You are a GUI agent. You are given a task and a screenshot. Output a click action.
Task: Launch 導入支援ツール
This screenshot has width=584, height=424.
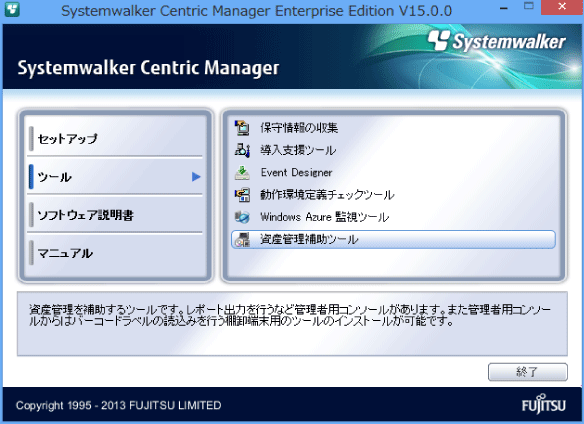[298, 150]
